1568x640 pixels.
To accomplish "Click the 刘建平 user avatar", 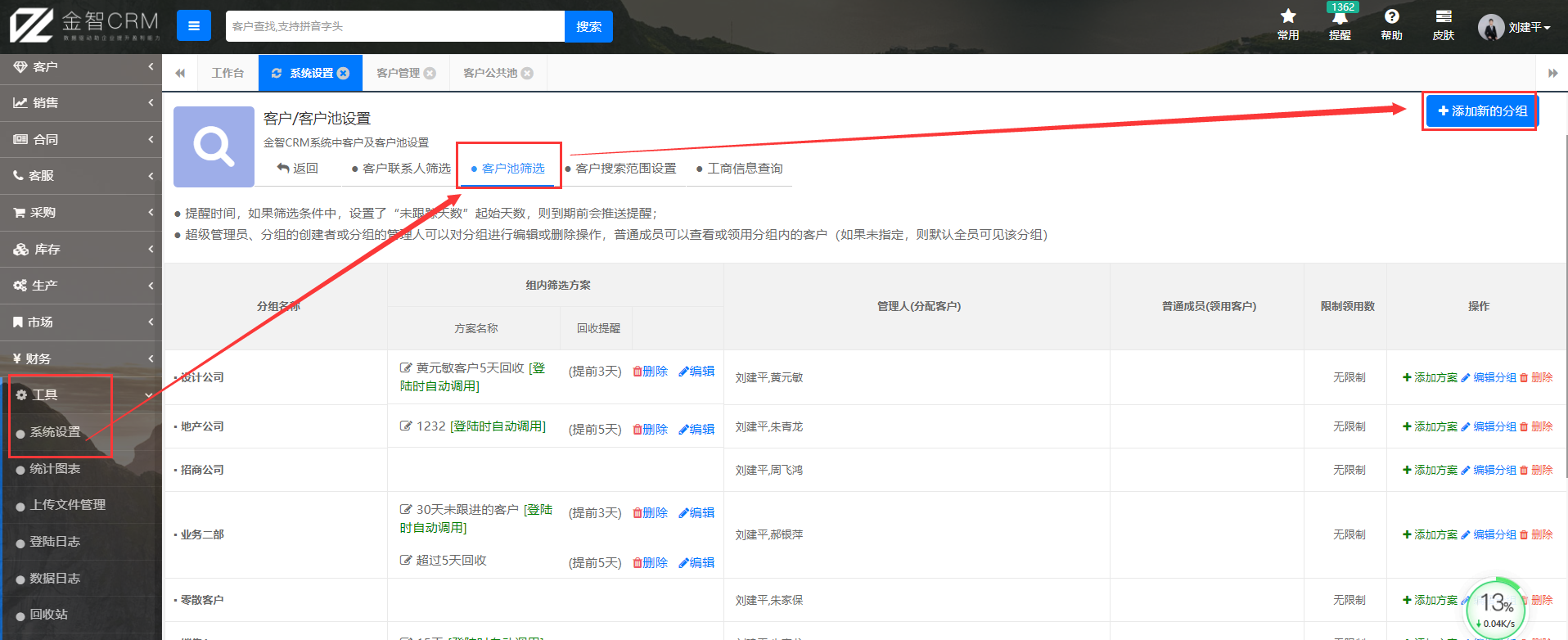I will 1491,27.
